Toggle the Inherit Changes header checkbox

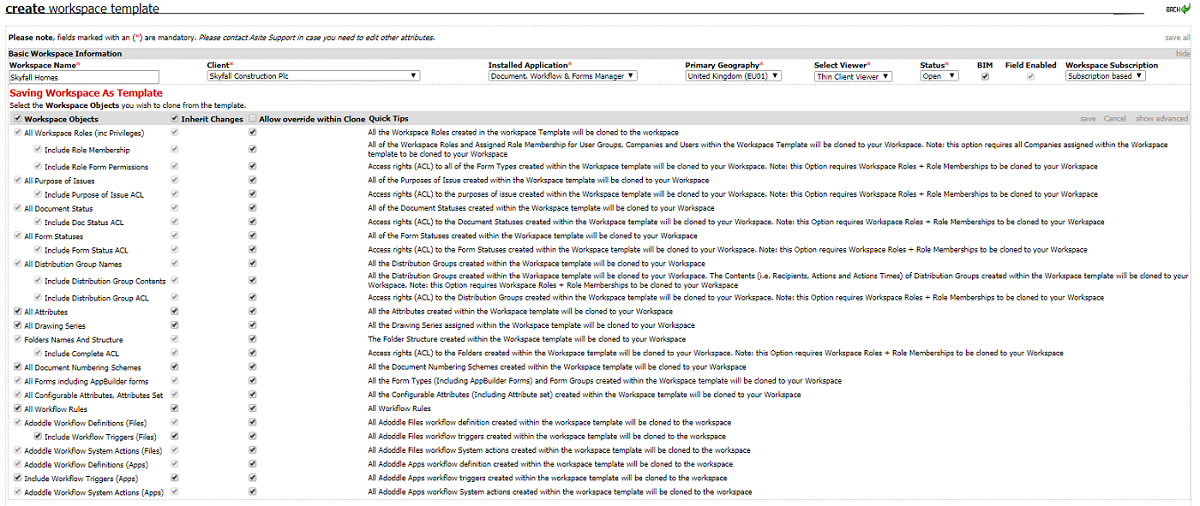pyautogui.click(x=175, y=119)
